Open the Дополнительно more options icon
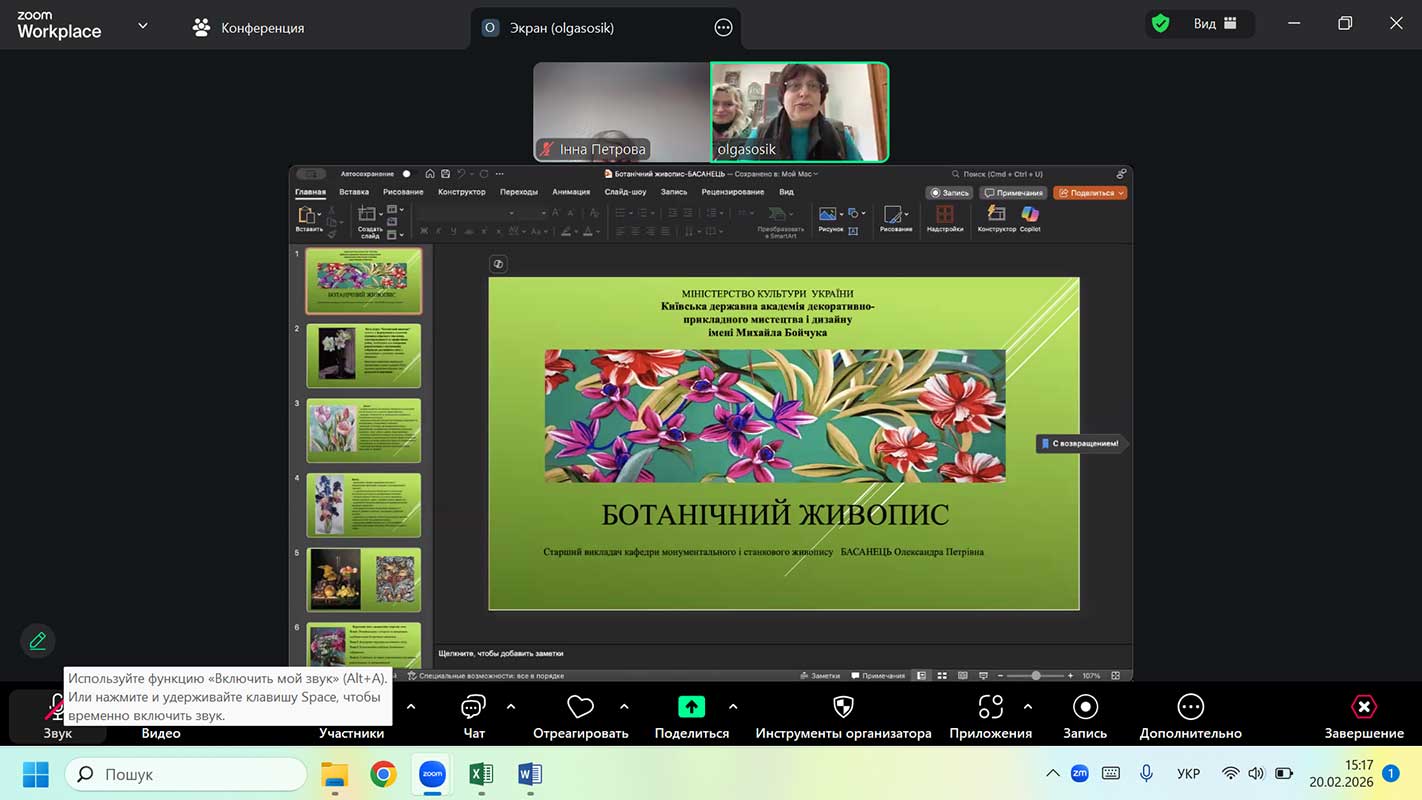The image size is (1422, 800). point(1190,708)
